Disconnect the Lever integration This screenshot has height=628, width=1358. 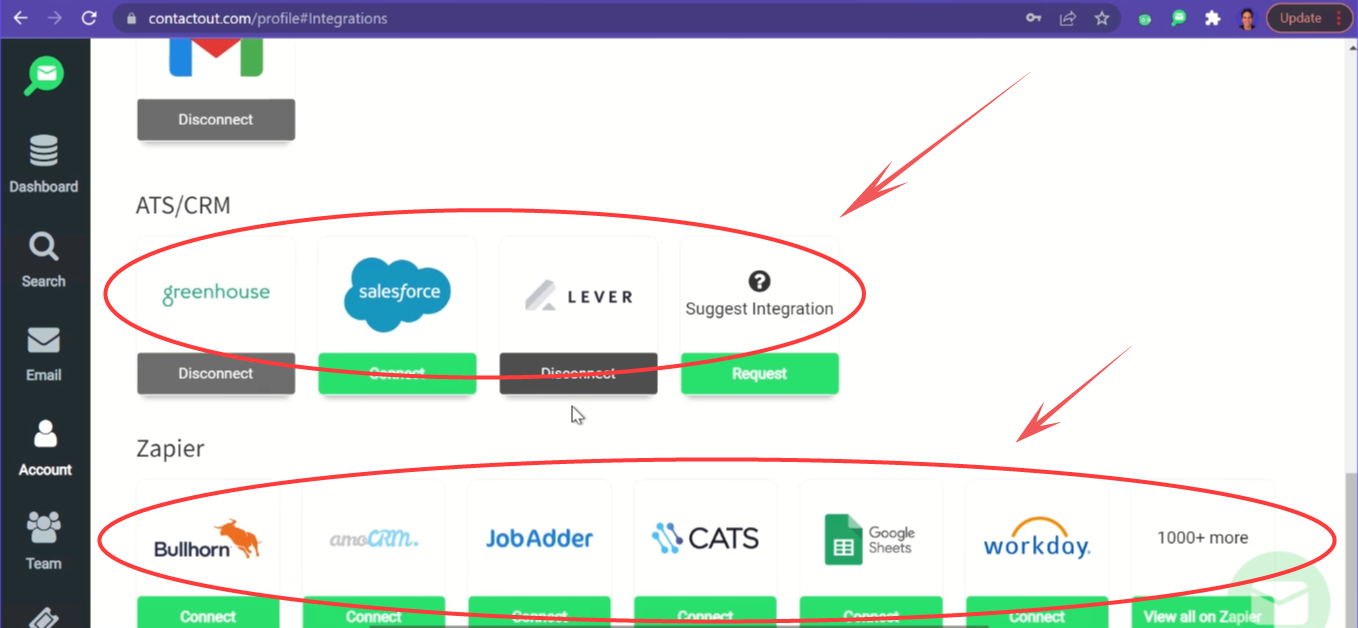pos(579,373)
